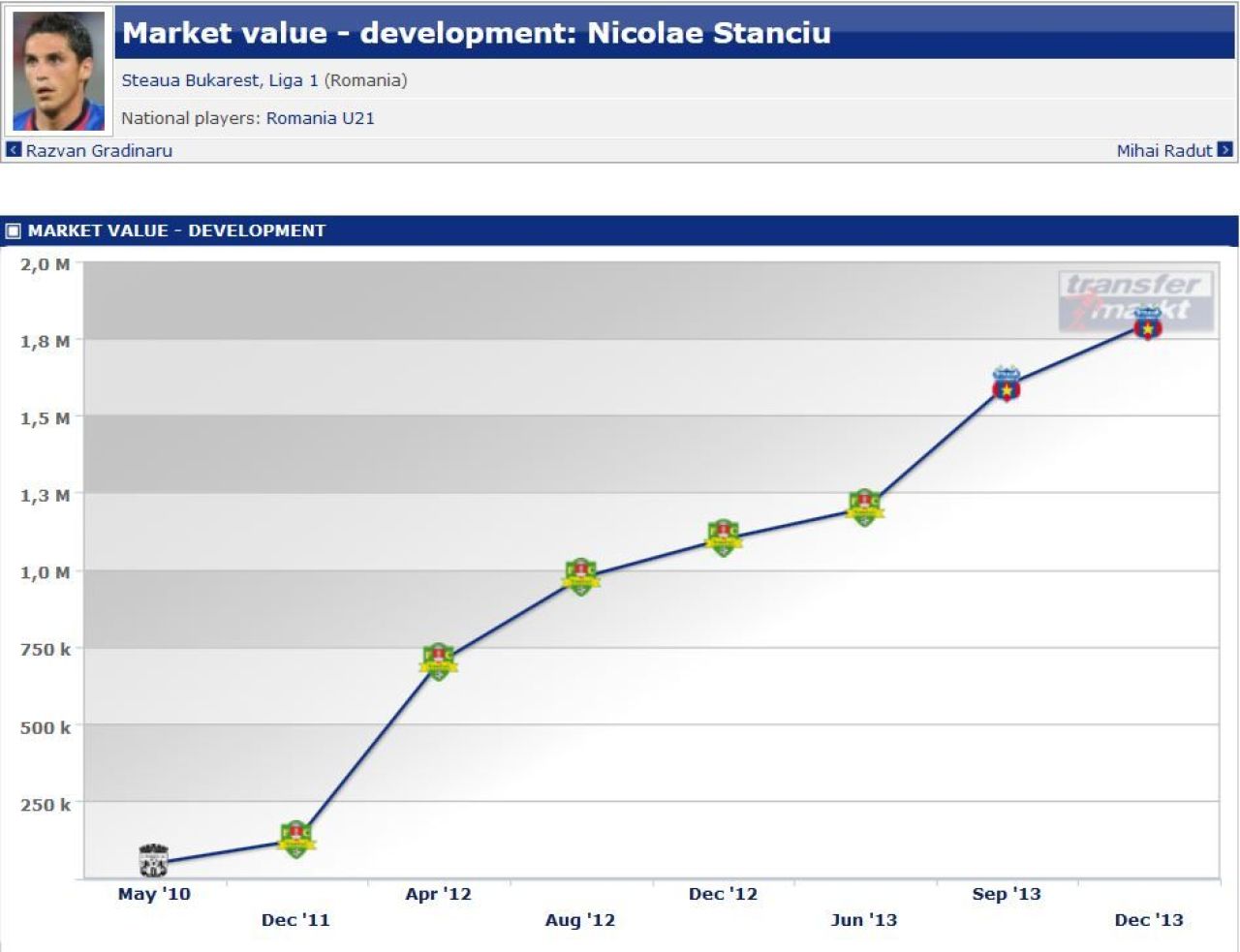Image resolution: width=1240 pixels, height=952 pixels.
Task: Click the Jun '13 club crest marker
Action: click(864, 507)
